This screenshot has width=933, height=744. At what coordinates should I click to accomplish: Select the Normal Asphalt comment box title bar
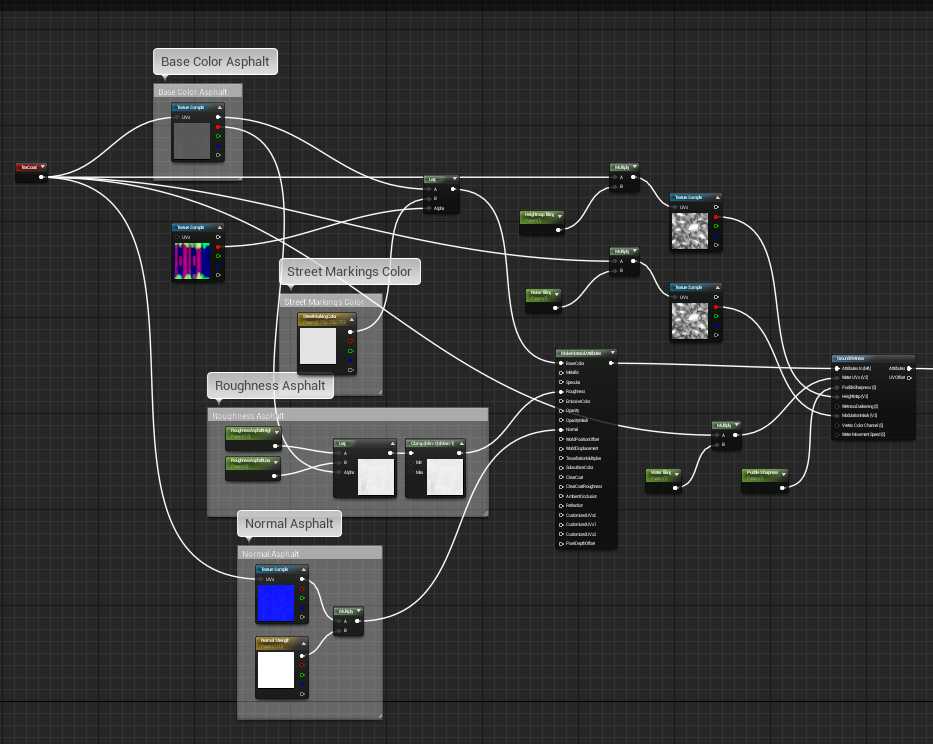click(x=309, y=554)
